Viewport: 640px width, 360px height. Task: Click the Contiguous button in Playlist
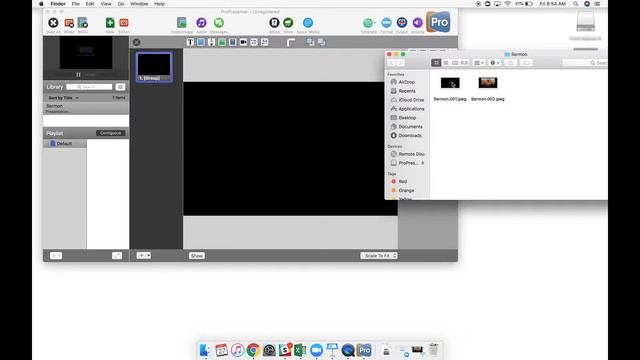[111, 133]
